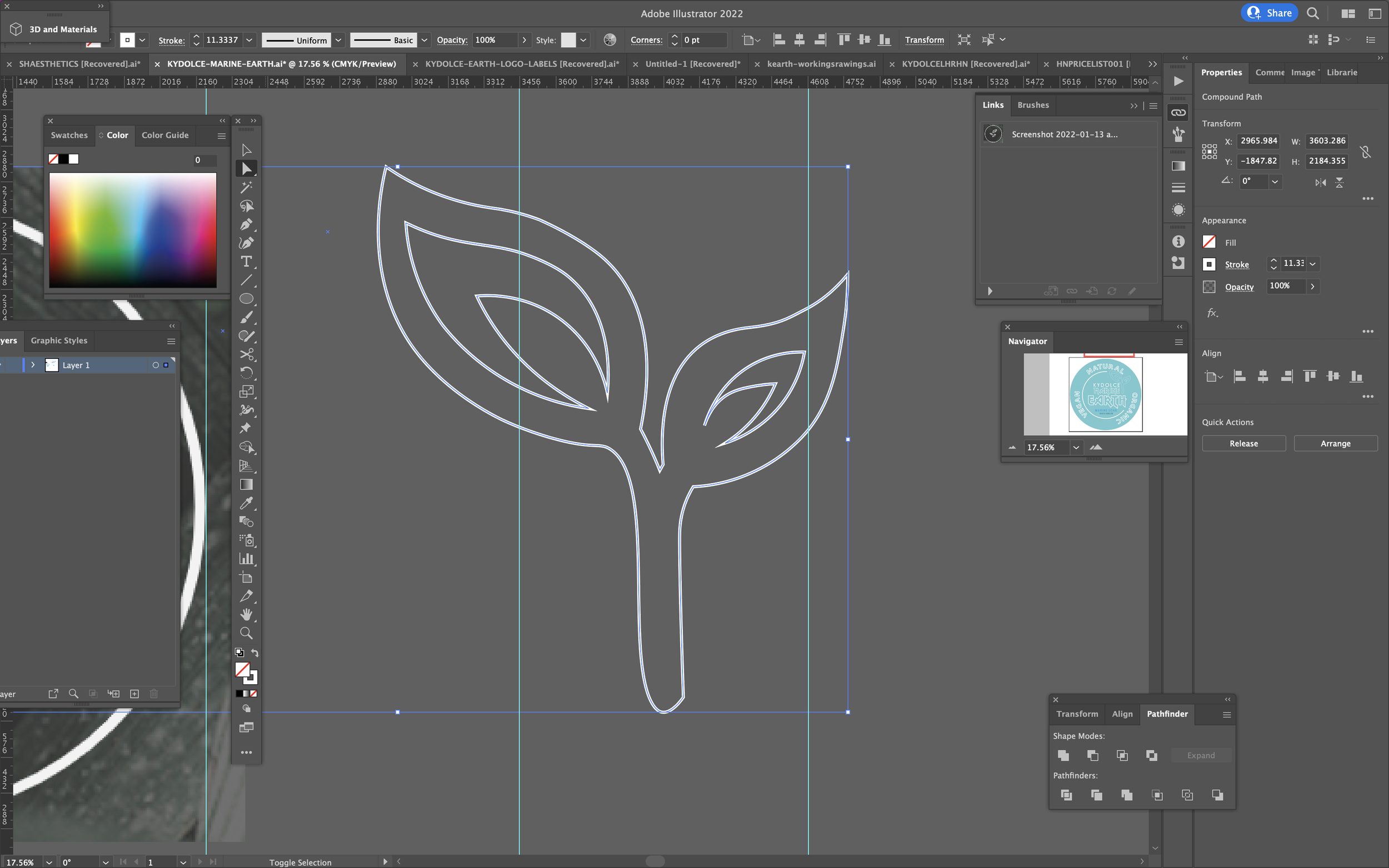
Task: Open Navigator zoom percentage dropdown
Action: tap(1076, 447)
